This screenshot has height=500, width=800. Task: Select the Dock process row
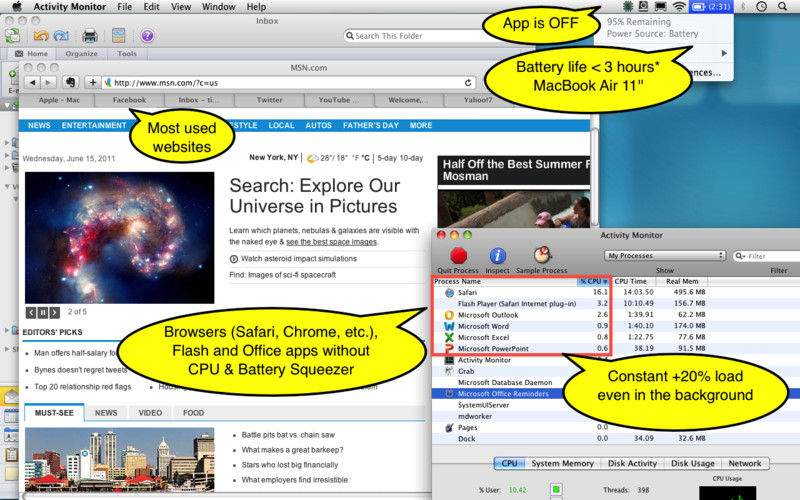coord(616,439)
